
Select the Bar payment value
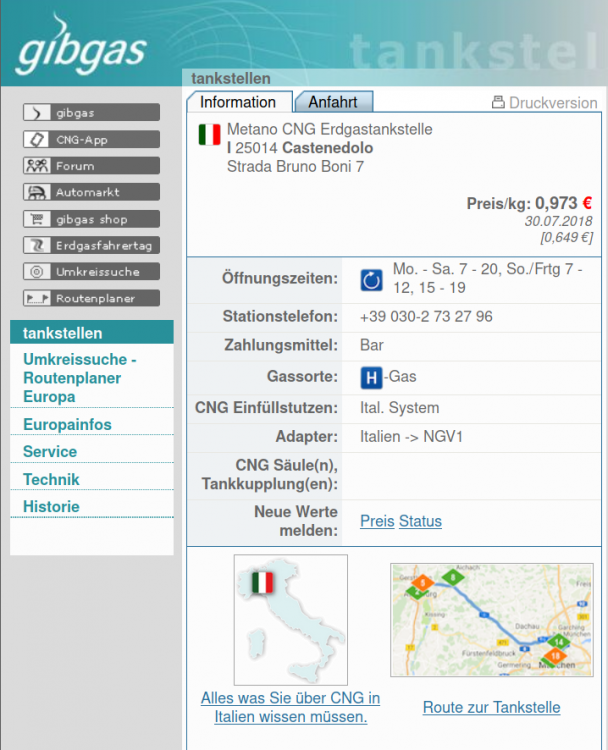(x=372, y=345)
